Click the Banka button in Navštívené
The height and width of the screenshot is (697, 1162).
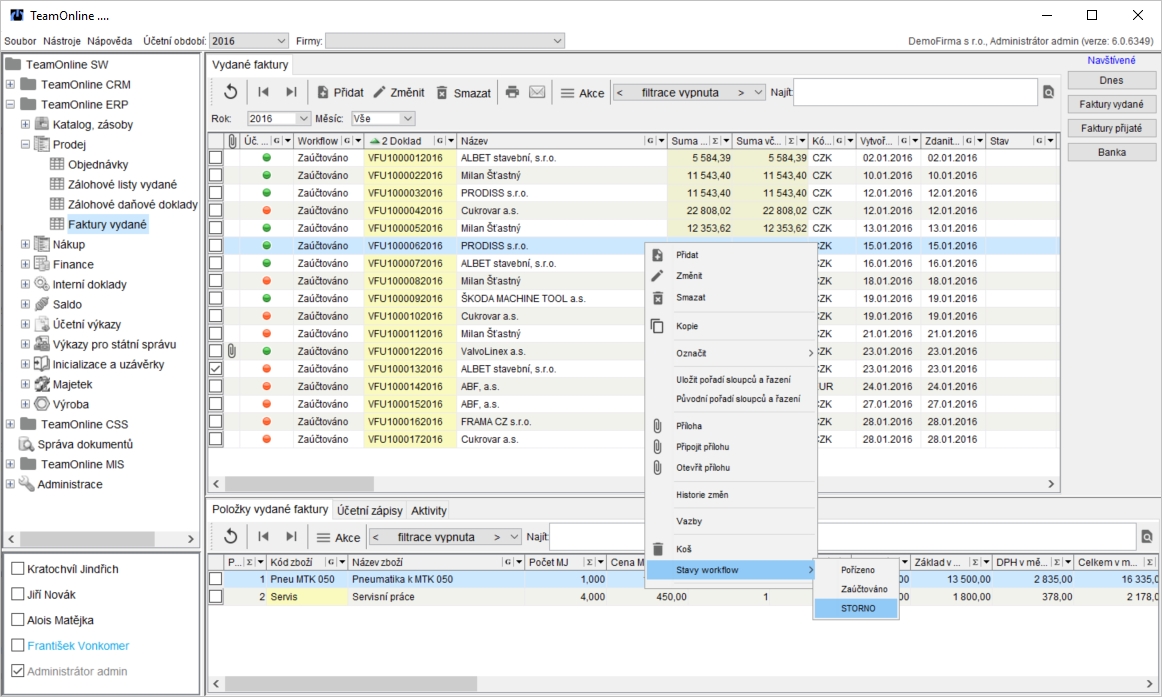1112,152
